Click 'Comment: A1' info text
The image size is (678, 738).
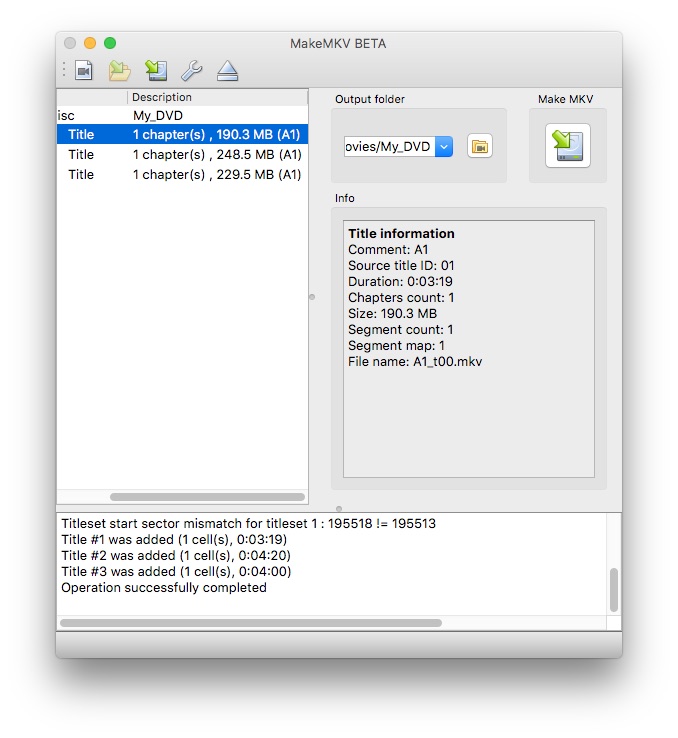pos(388,249)
